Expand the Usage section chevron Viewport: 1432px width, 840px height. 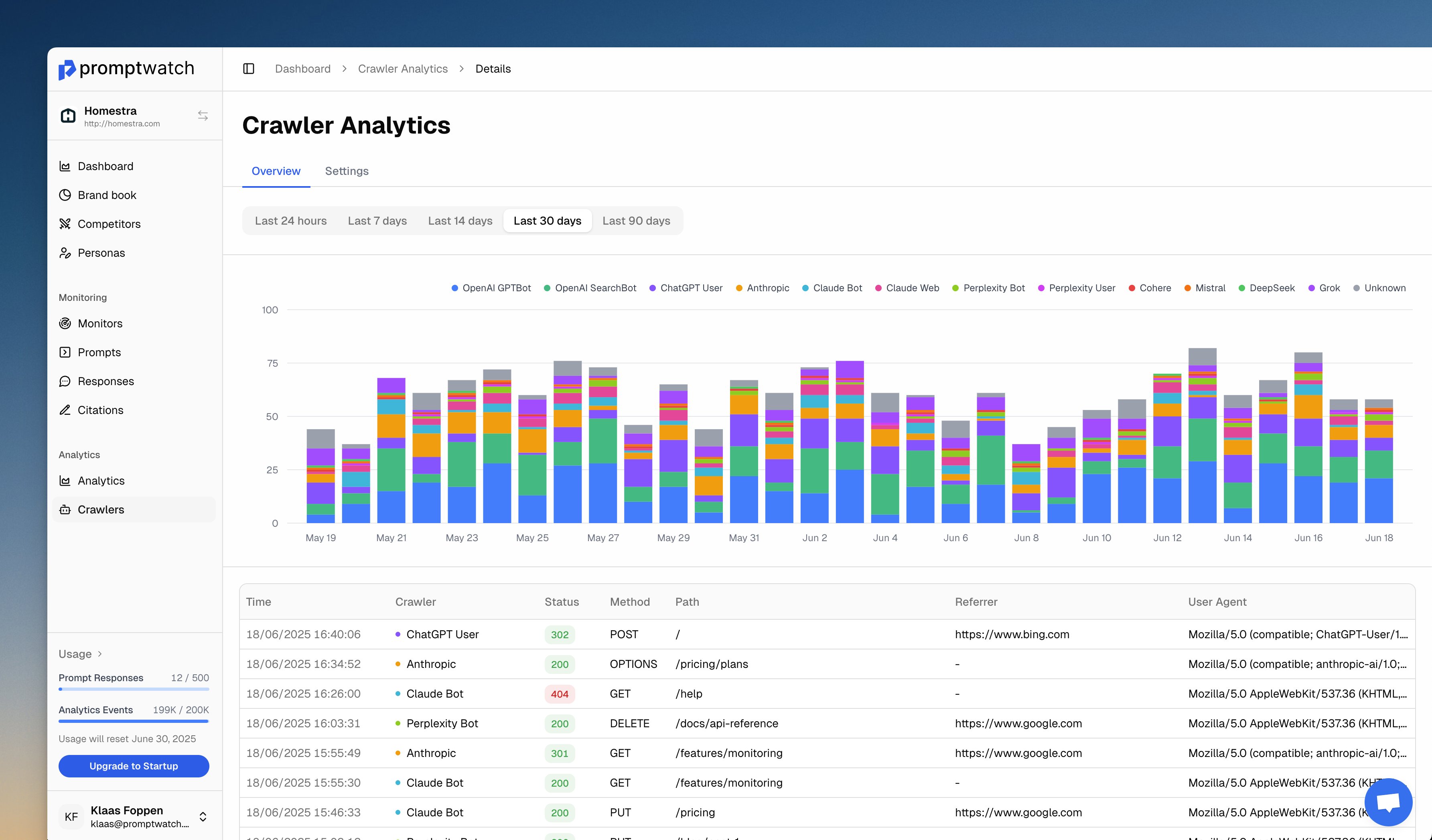click(x=100, y=653)
